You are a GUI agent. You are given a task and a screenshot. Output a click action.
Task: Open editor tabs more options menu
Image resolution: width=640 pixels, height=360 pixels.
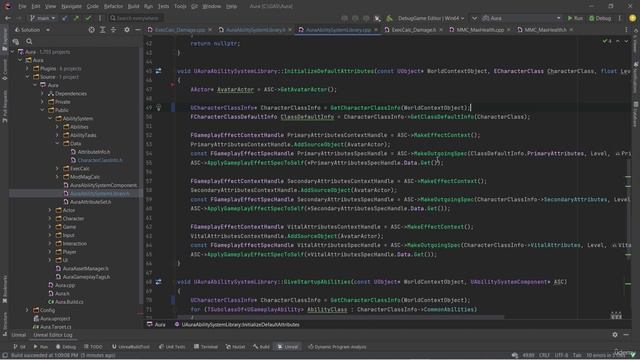tap(626, 30)
